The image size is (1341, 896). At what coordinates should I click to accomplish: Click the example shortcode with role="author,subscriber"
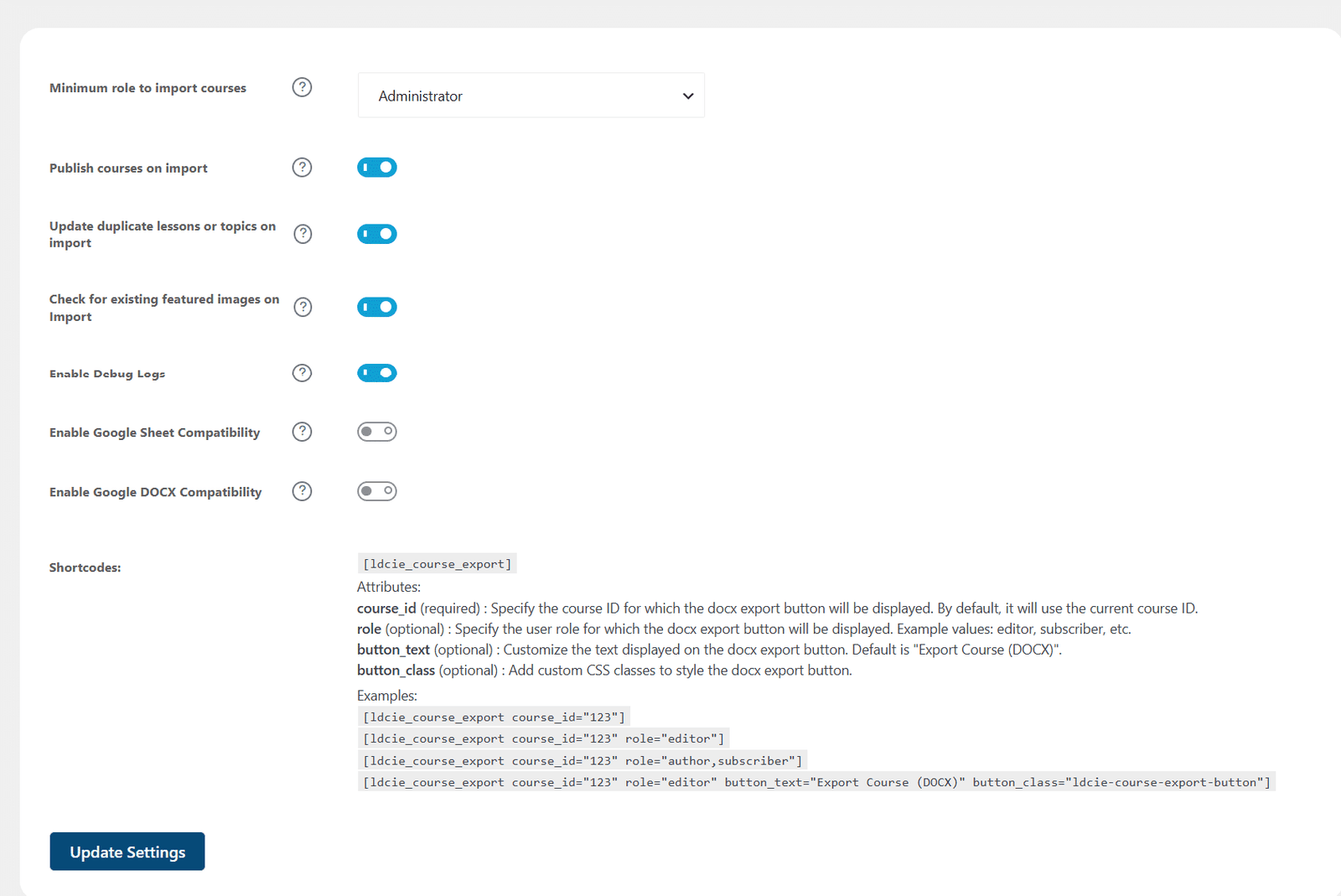click(582, 761)
